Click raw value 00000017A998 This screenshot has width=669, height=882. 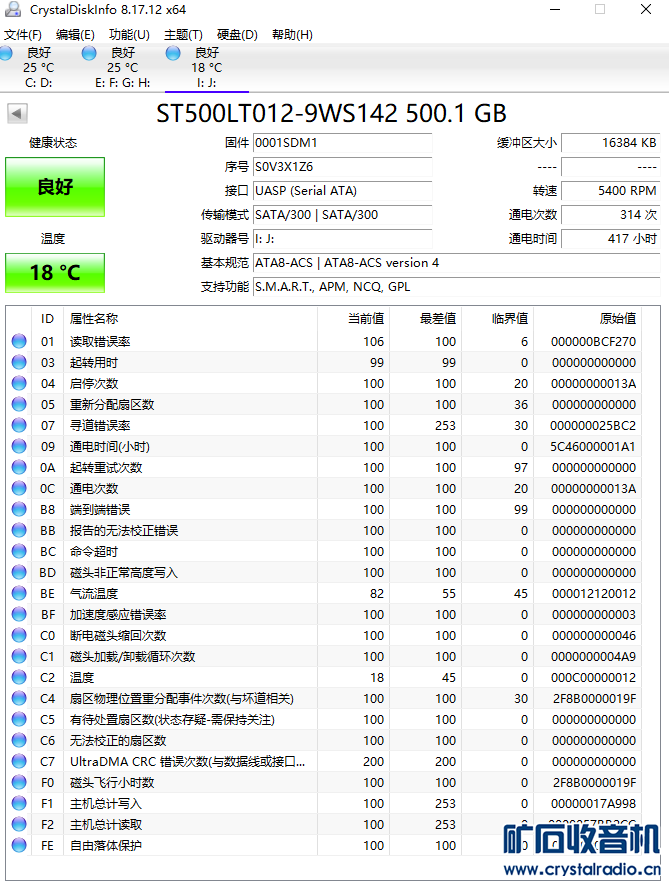594,803
